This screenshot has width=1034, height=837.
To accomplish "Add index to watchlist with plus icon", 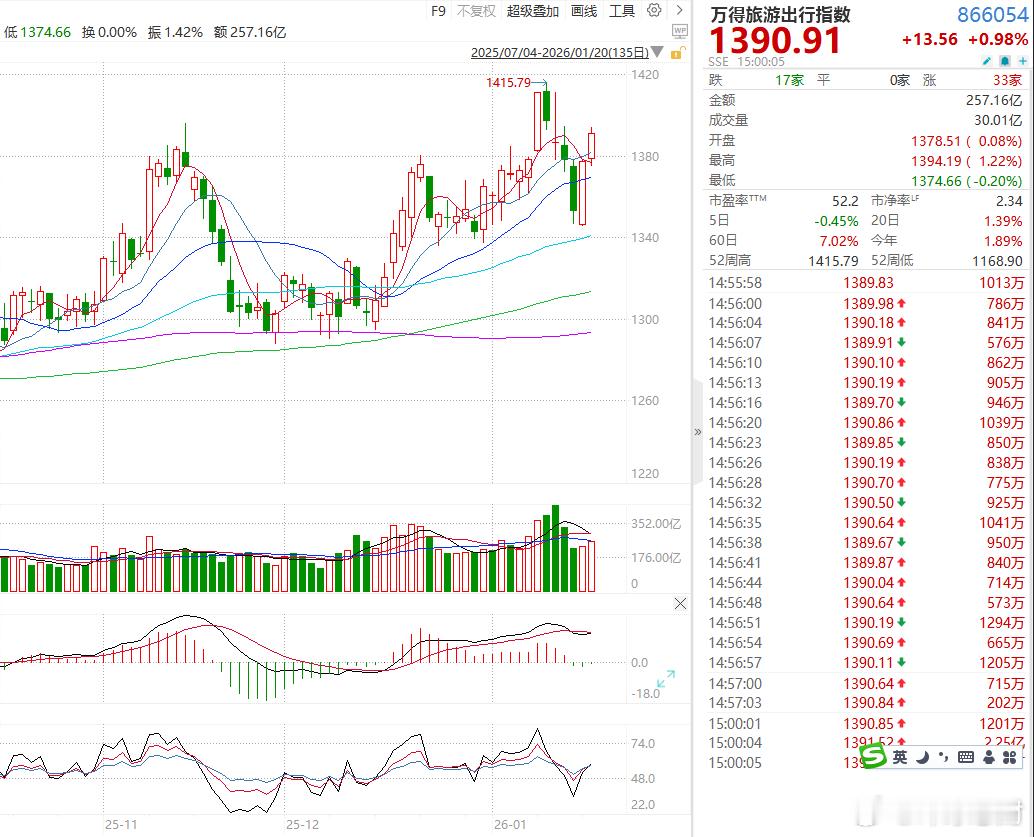I will (1023, 61).
